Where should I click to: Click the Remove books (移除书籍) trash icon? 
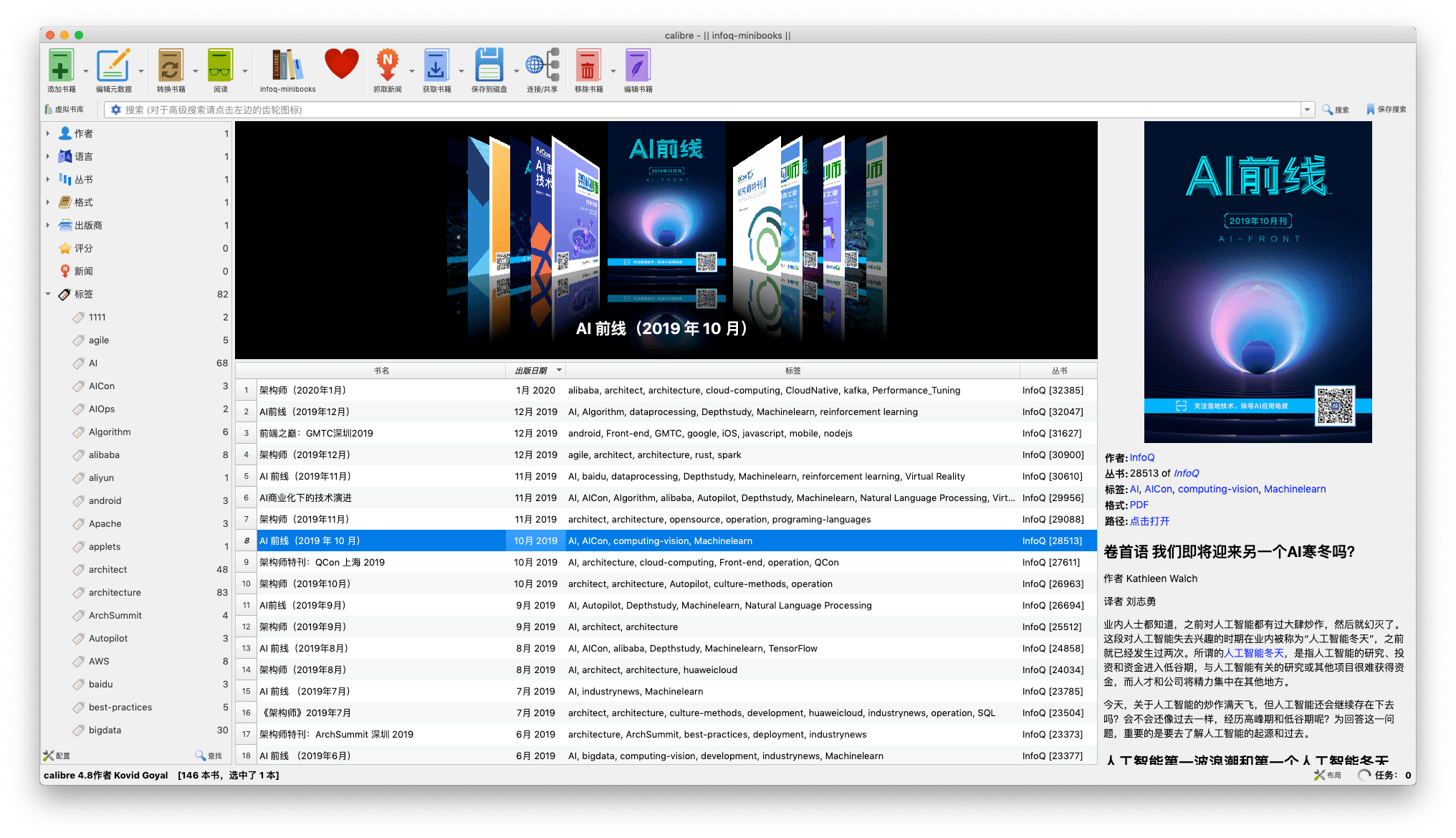pyautogui.click(x=588, y=66)
